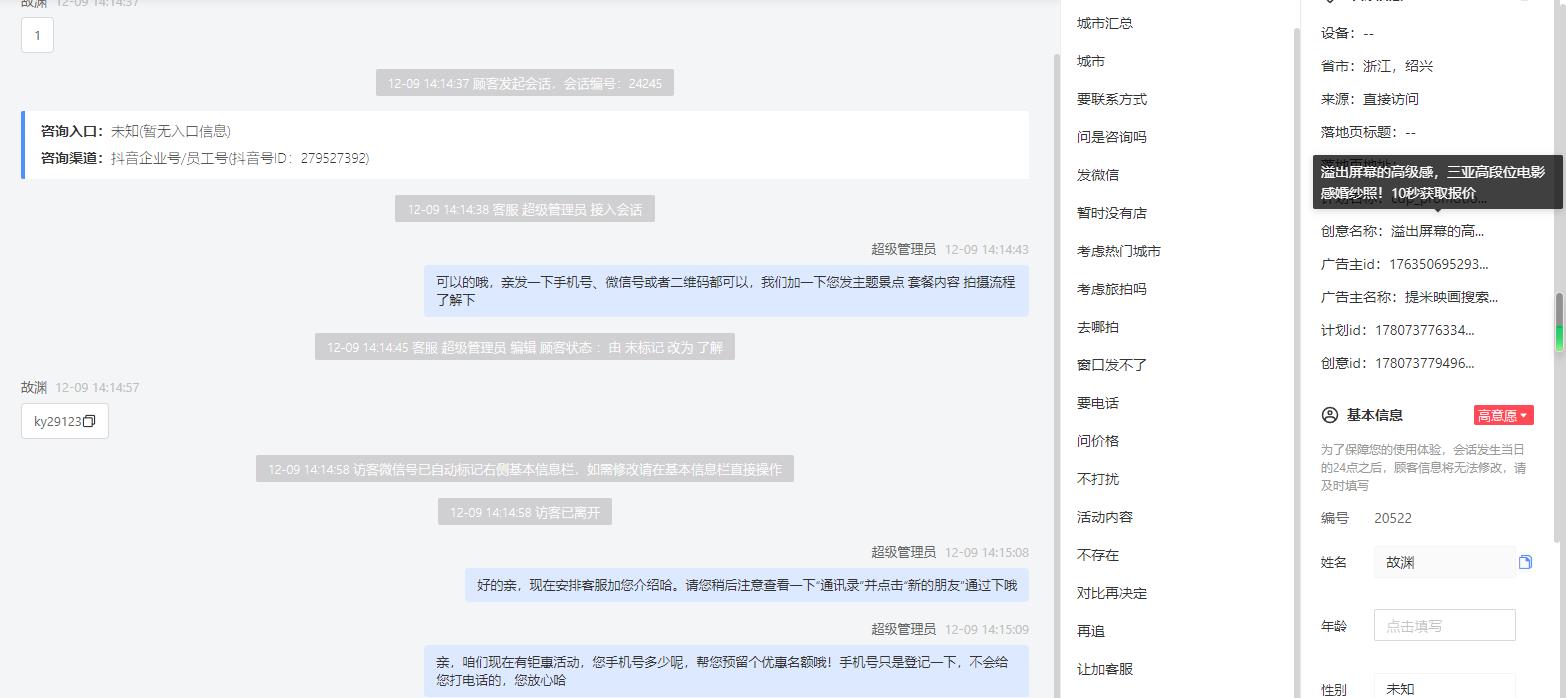Viewport: 1566px width, 698px height.
Task: Click the agent message starting 可以的哦
Action: point(726,291)
